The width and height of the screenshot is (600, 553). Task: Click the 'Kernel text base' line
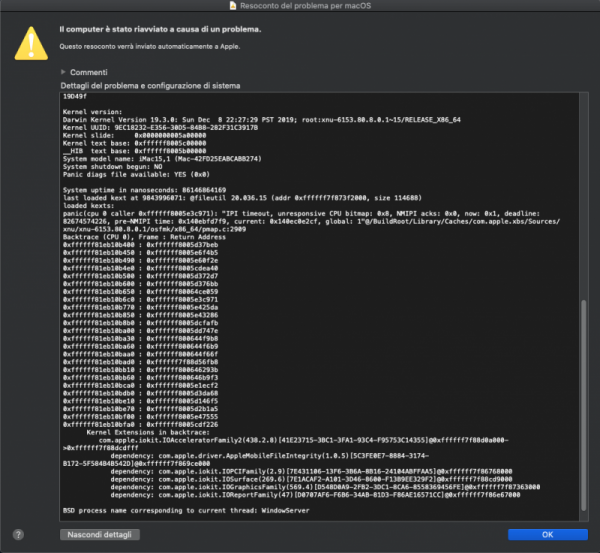134,143
